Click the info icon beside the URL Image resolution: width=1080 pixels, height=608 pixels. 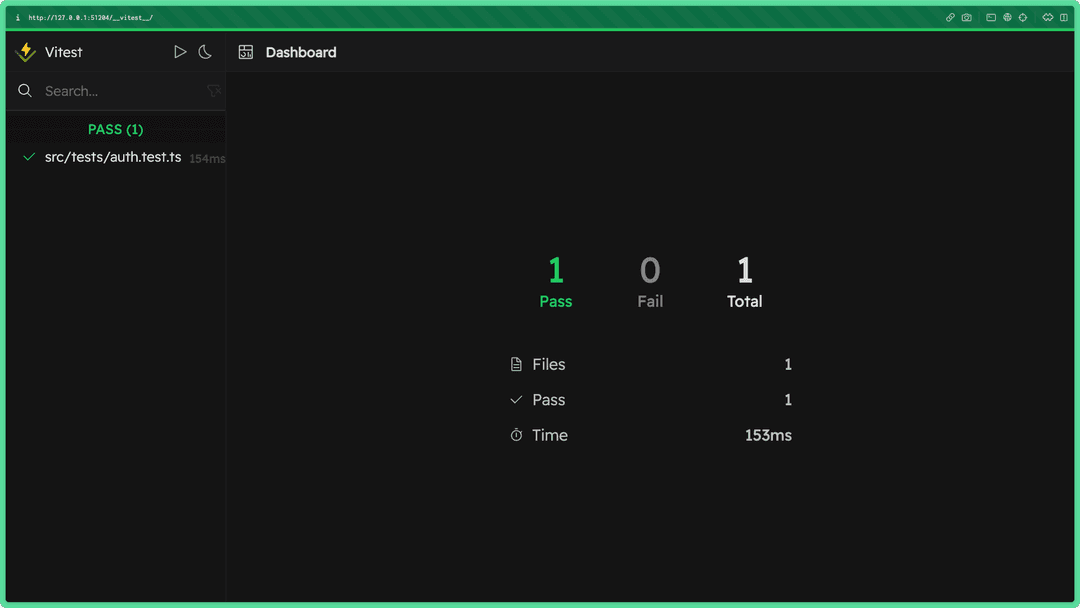click(x=17, y=18)
